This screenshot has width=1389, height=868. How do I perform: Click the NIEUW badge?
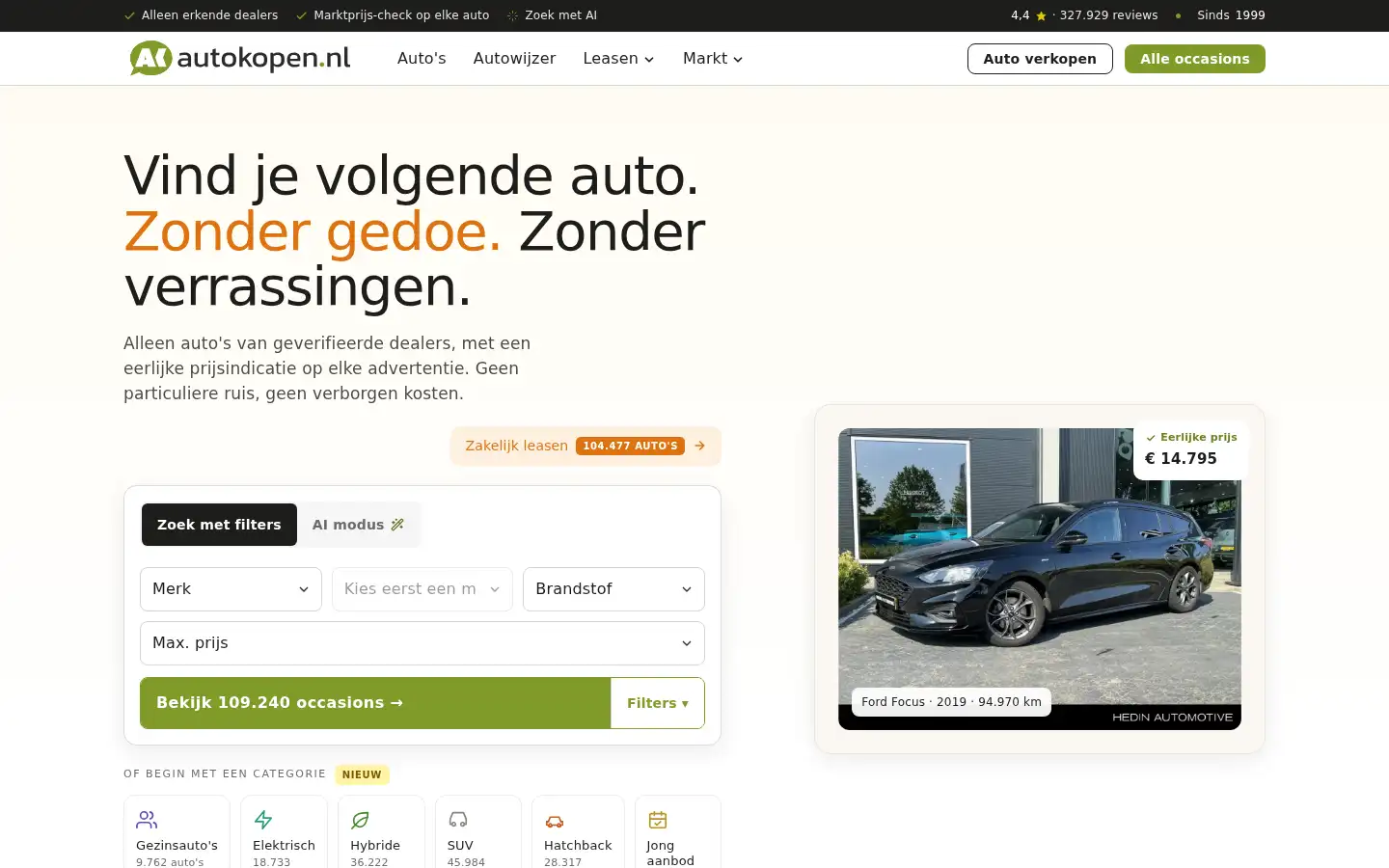click(362, 774)
